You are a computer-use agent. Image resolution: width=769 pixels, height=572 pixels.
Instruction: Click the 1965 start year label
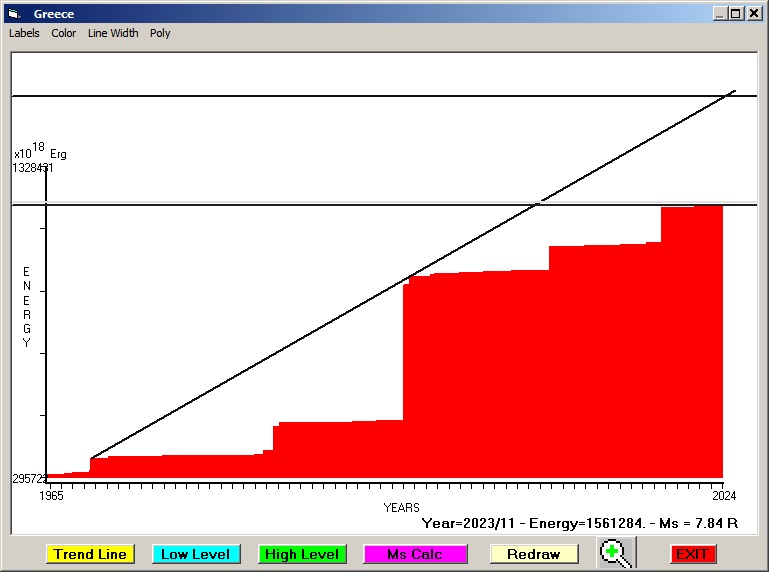(51, 496)
